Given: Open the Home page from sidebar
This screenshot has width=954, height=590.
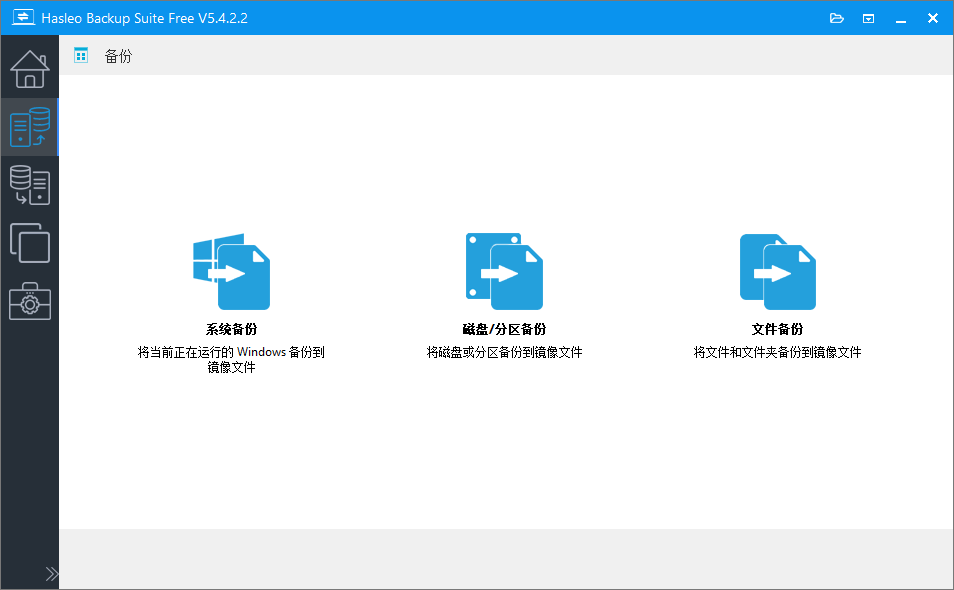Looking at the screenshot, I should click(29, 69).
